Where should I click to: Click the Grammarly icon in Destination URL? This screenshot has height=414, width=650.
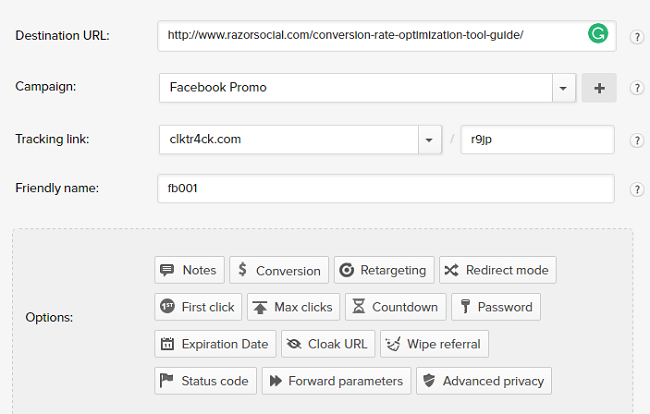point(597,35)
